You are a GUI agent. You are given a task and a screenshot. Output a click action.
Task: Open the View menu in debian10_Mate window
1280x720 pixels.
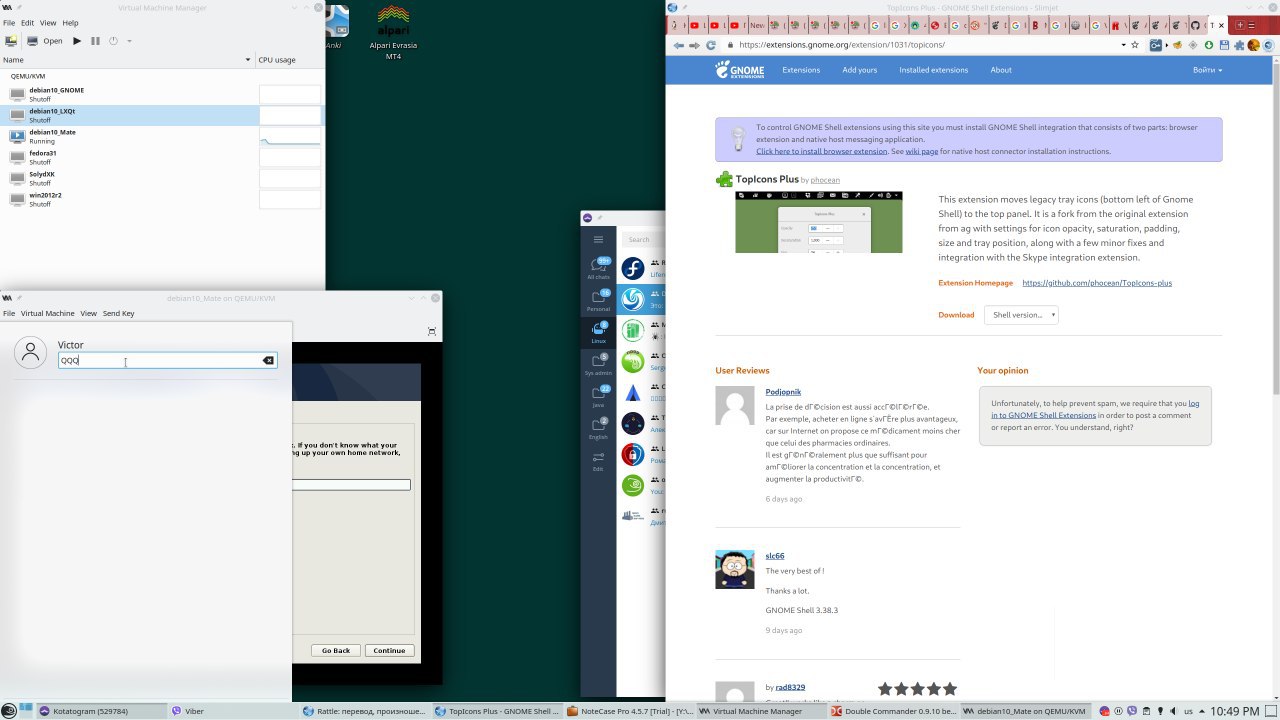tap(88, 314)
